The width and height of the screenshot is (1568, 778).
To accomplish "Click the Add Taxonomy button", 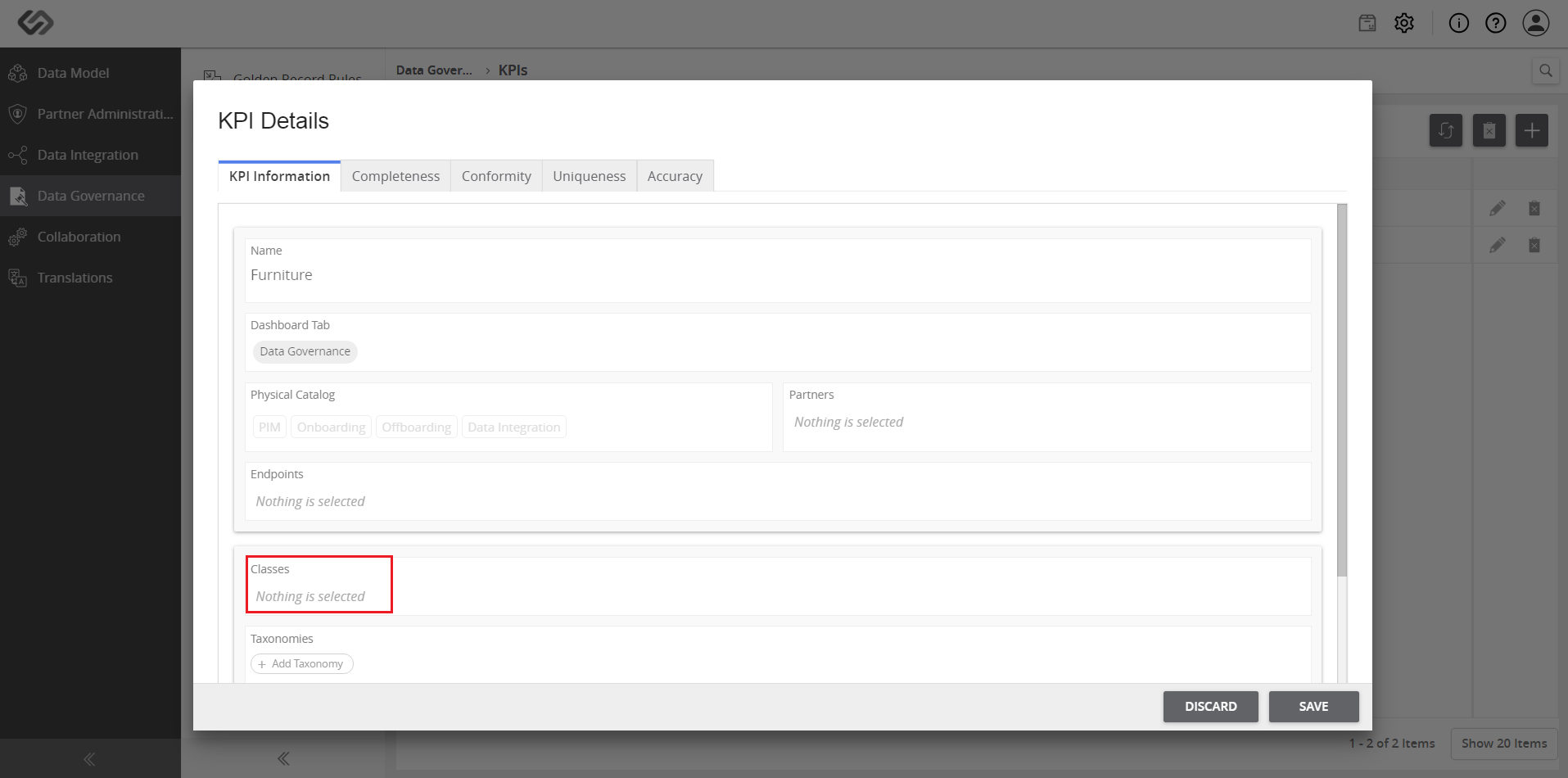I will pyautogui.click(x=301, y=663).
